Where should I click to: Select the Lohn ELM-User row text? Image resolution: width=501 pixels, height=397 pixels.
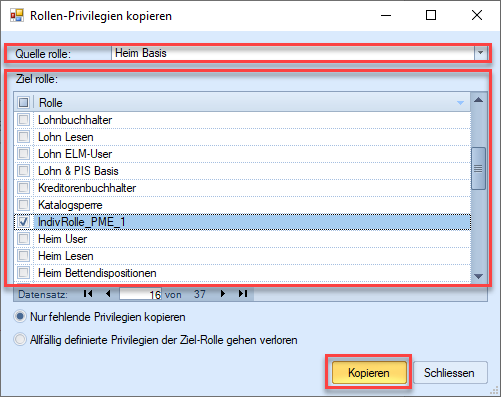click(75, 154)
